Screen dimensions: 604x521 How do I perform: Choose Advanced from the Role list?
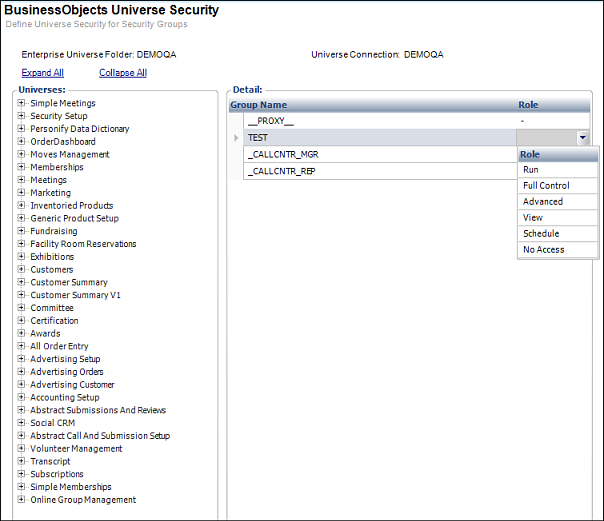click(558, 202)
